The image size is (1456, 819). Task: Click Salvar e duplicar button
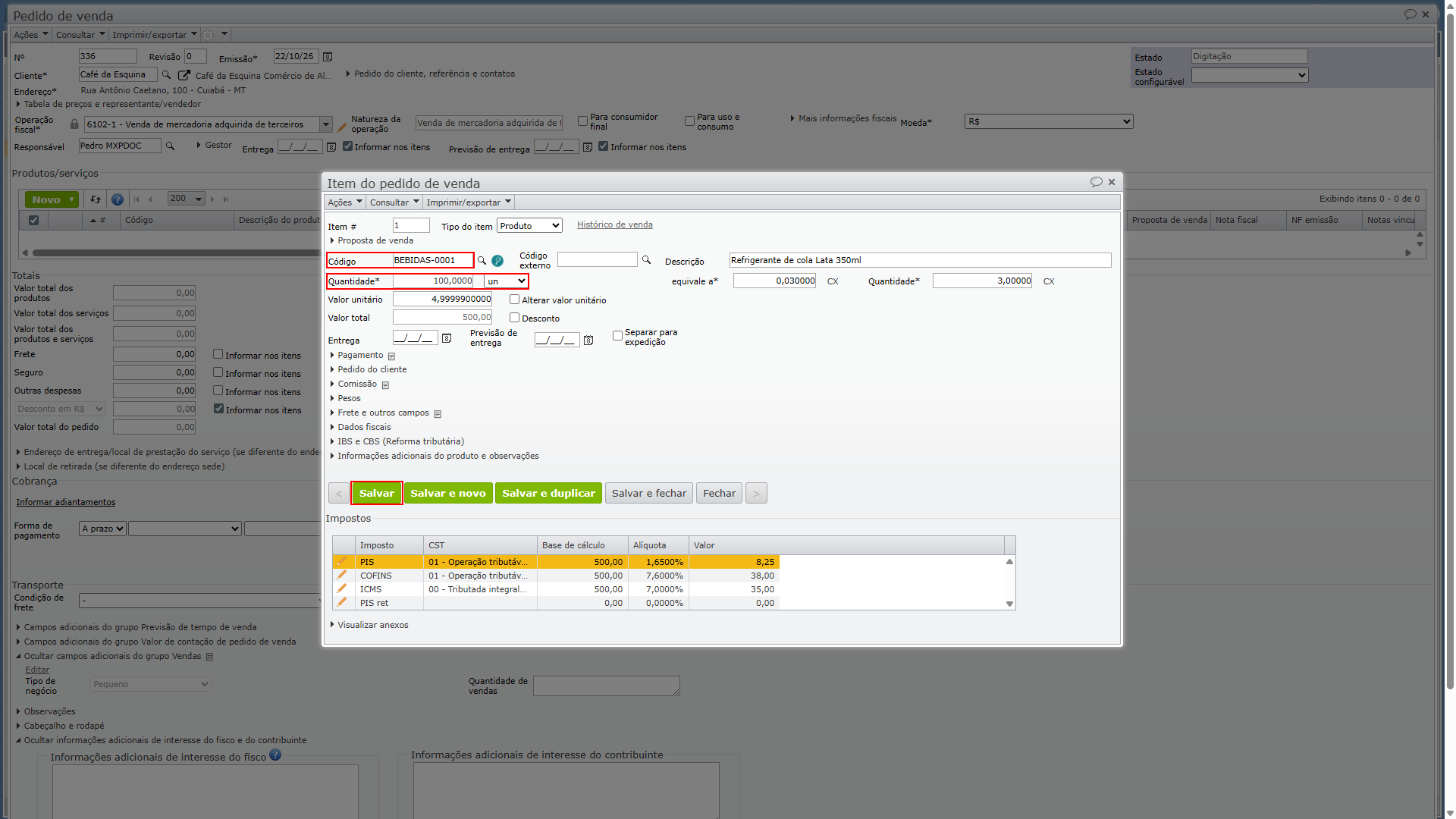(x=548, y=493)
